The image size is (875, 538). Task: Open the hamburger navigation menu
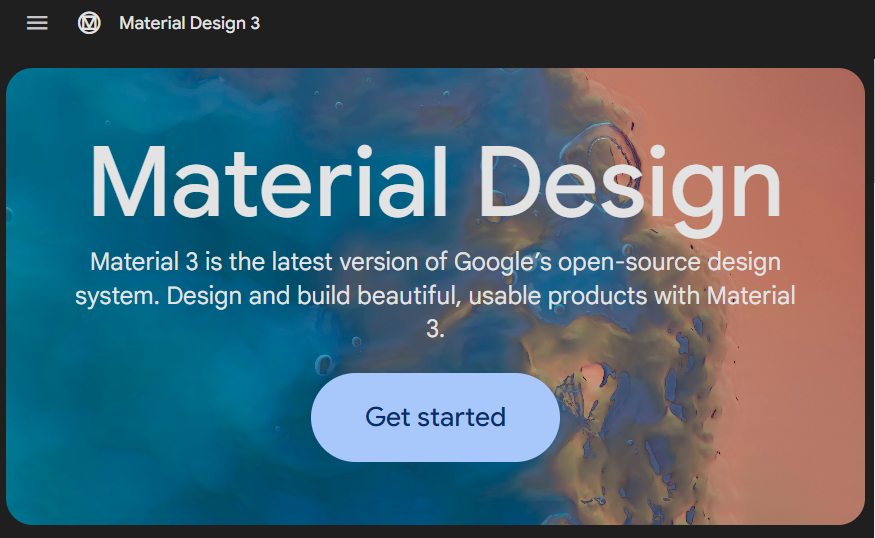click(x=37, y=23)
